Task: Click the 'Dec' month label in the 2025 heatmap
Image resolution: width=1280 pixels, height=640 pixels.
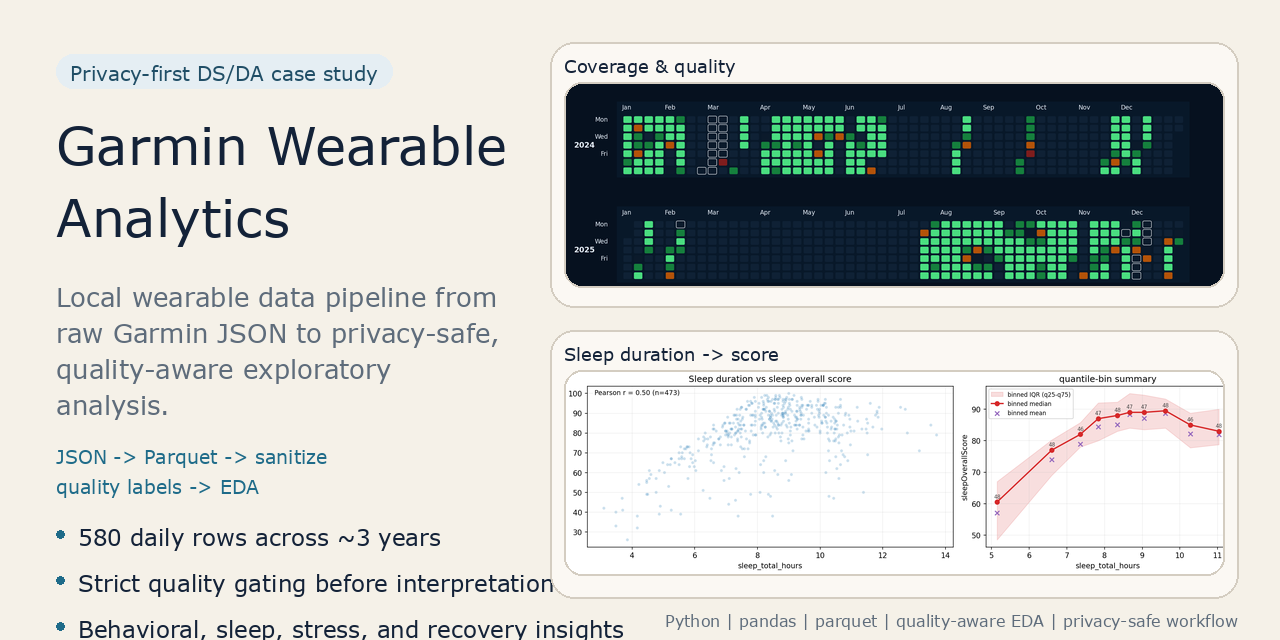Action: 1137,212
